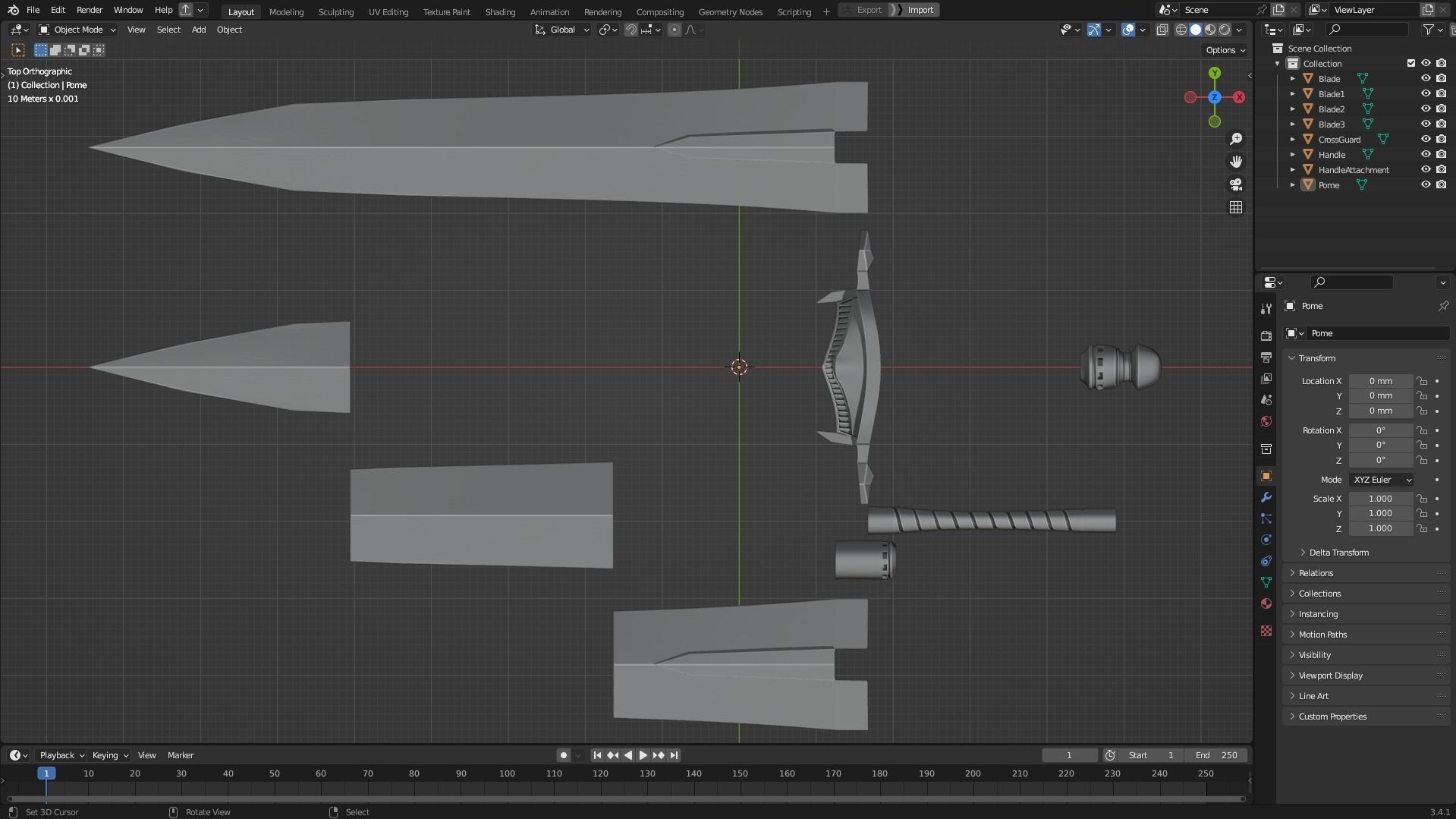Hide the Handle object in viewport
Viewport: 1456px width, 819px height.
point(1425,154)
